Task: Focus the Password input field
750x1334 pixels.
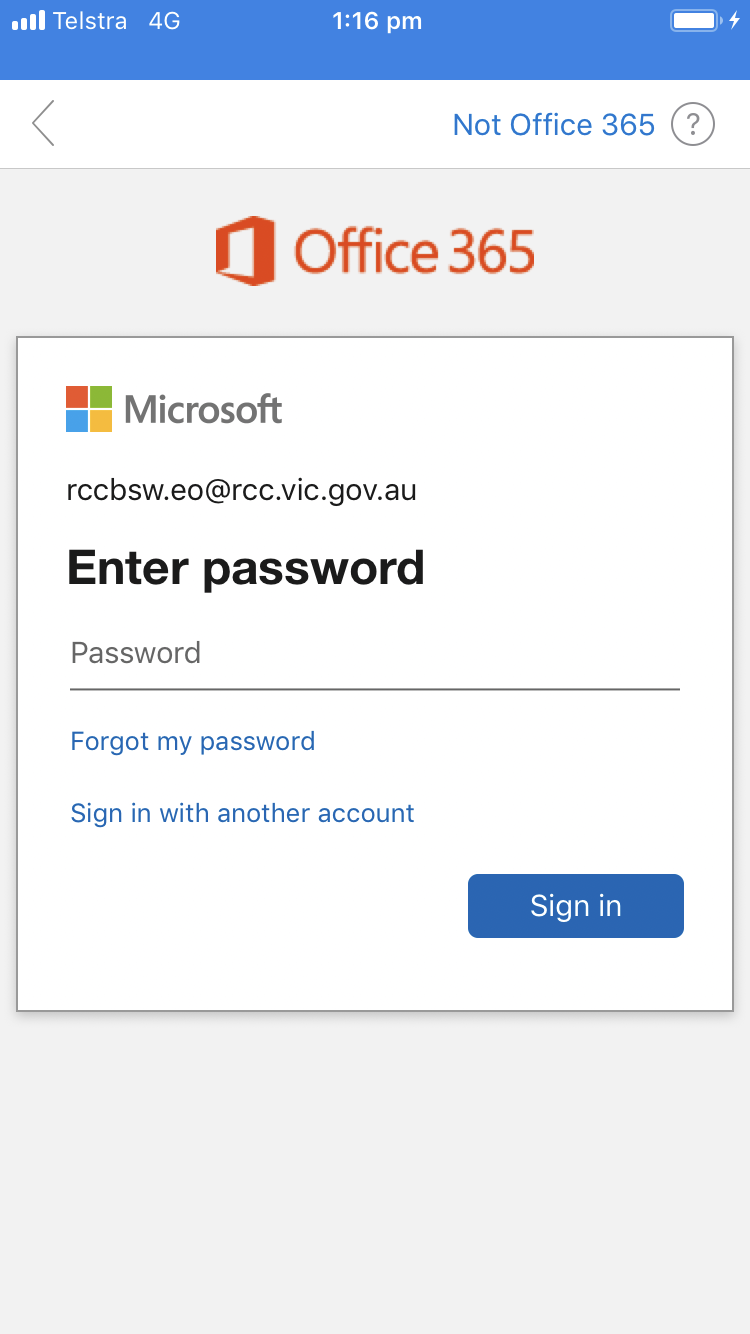Action: [374, 654]
